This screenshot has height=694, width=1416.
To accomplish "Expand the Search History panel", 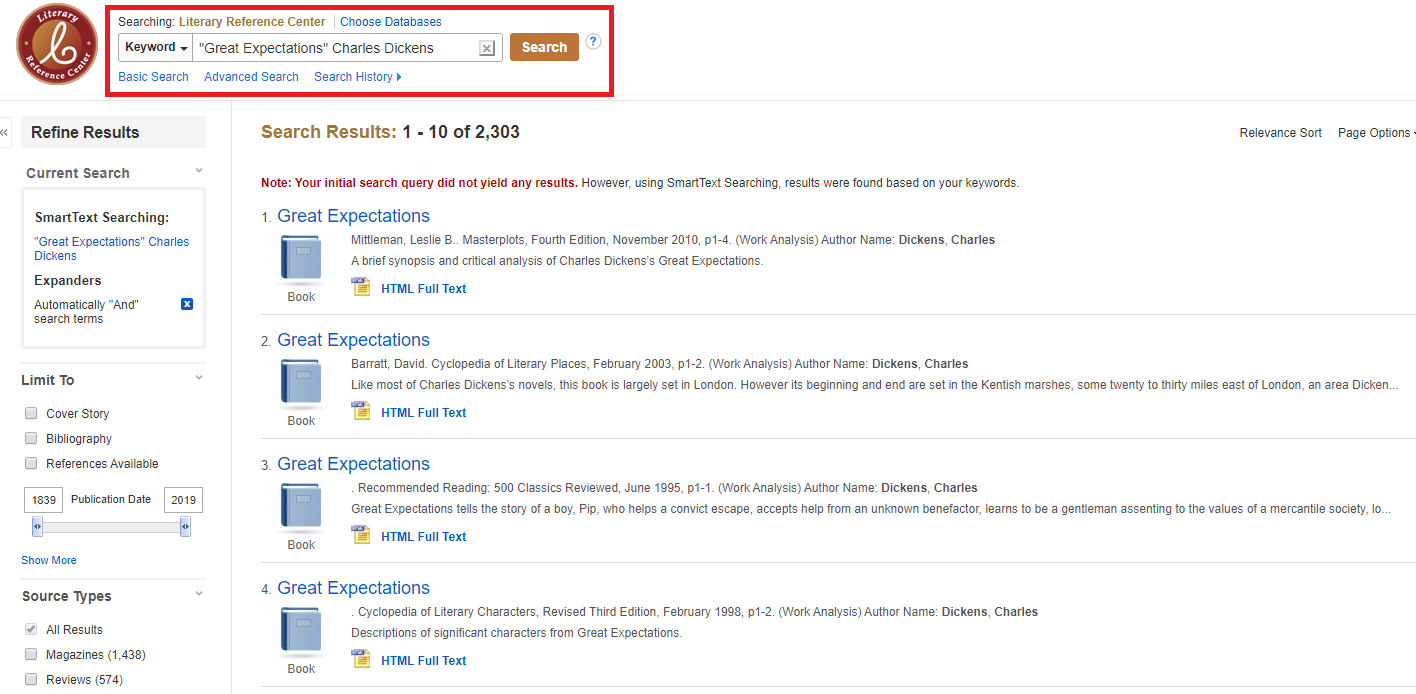I will tap(357, 77).
